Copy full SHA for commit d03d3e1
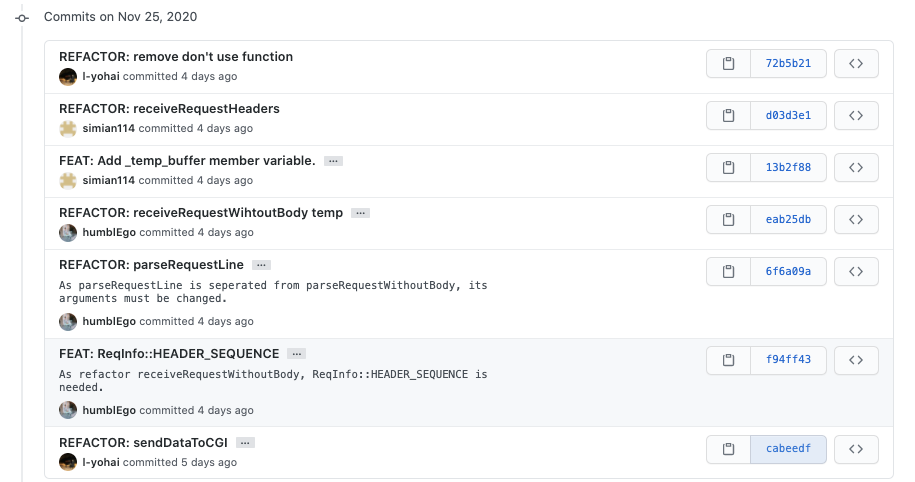 [x=728, y=116]
